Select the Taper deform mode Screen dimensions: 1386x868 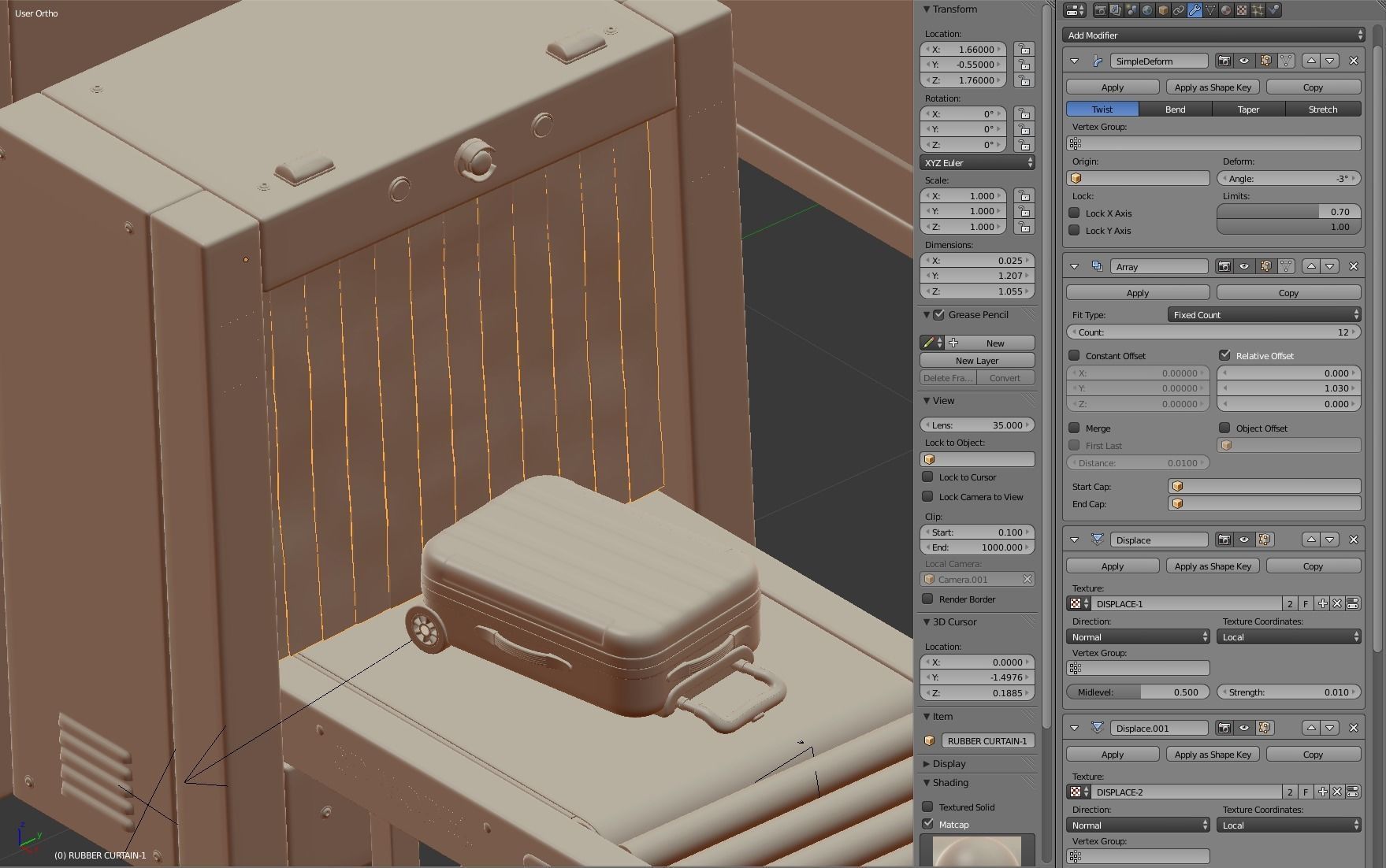pos(1249,109)
